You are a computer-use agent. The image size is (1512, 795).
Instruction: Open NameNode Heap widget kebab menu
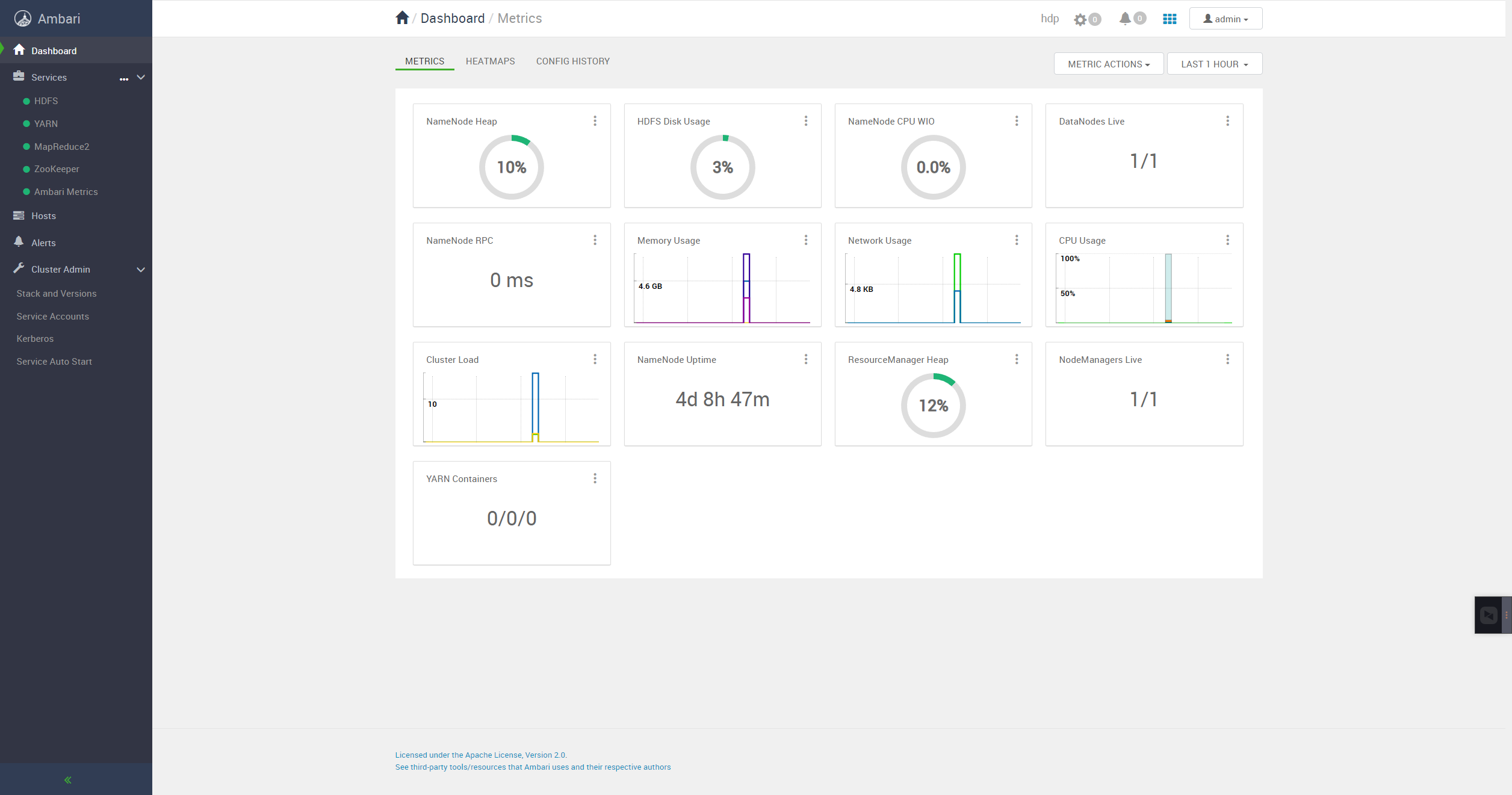click(595, 121)
